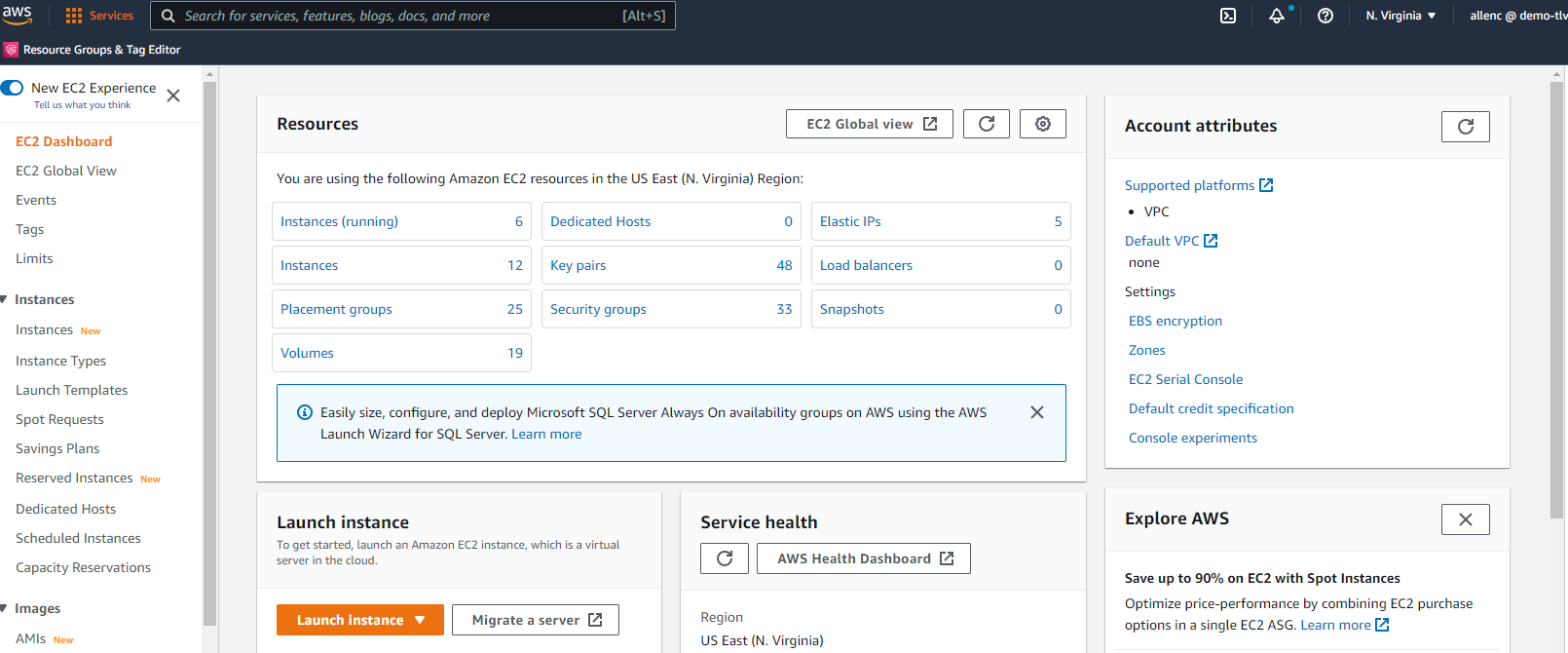Image resolution: width=1568 pixels, height=653 pixels.
Task: Dismiss the SQL Server Launch Wizard banner
Action: click(1037, 412)
